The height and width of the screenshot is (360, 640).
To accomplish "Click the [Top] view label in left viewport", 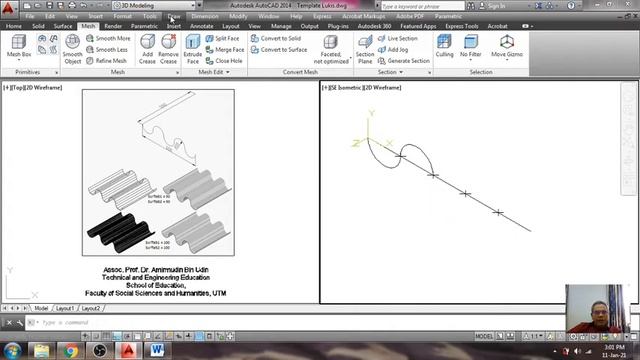I will (17, 88).
